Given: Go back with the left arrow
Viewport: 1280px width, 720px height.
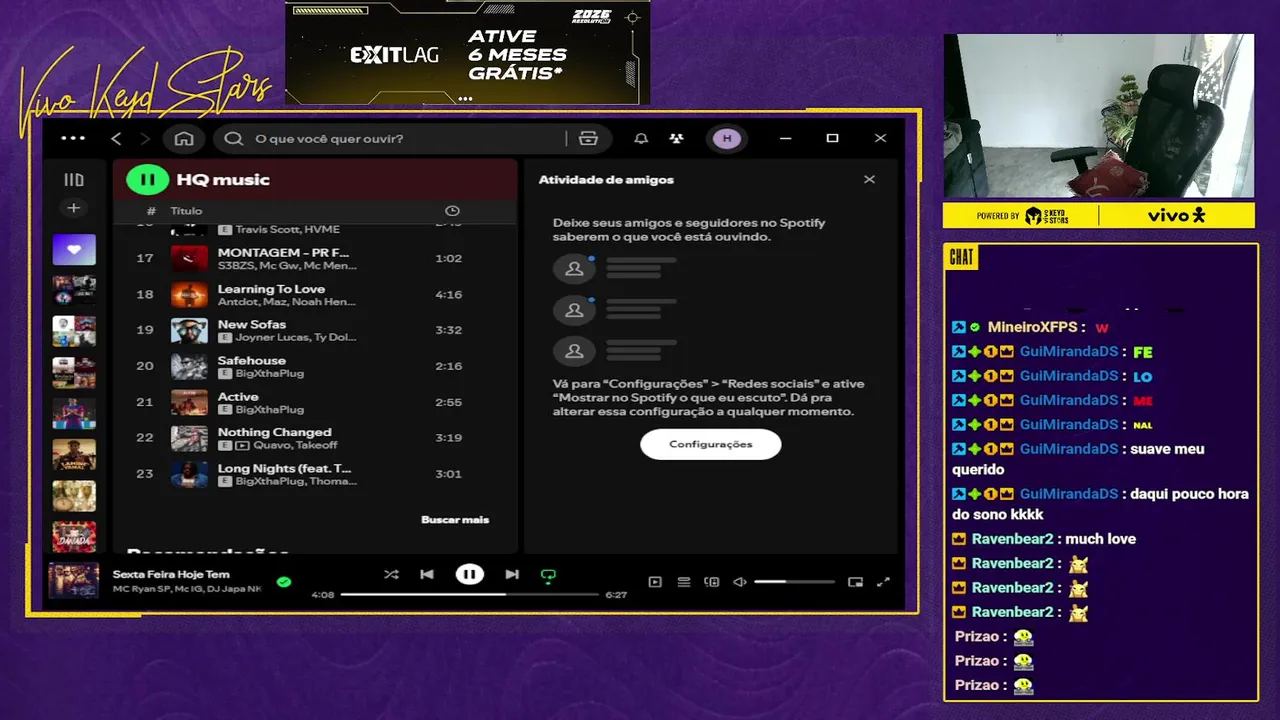Looking at the screenshot, I should (x=116, y=138).
